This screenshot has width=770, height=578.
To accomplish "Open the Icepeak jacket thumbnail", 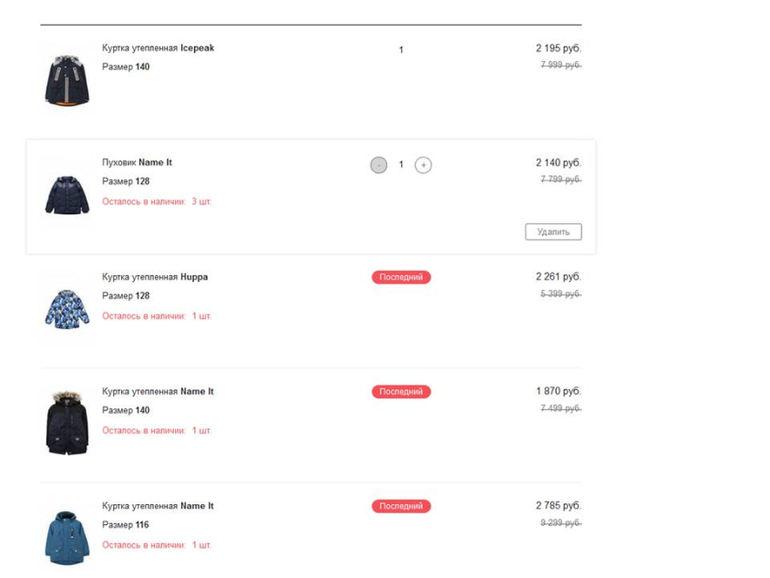I will tap(67, 81).
